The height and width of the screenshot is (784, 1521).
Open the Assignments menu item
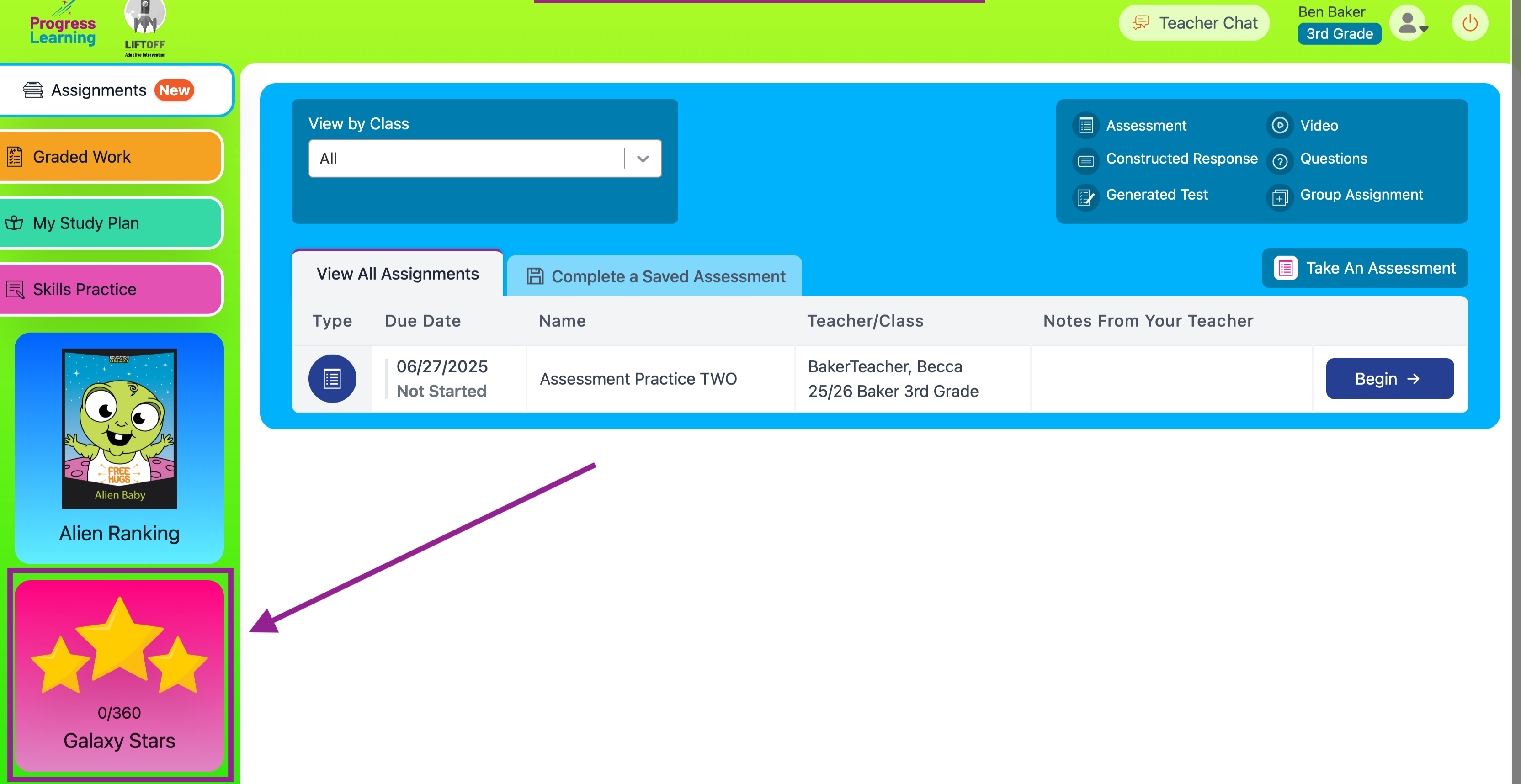(x=117, y=90)
